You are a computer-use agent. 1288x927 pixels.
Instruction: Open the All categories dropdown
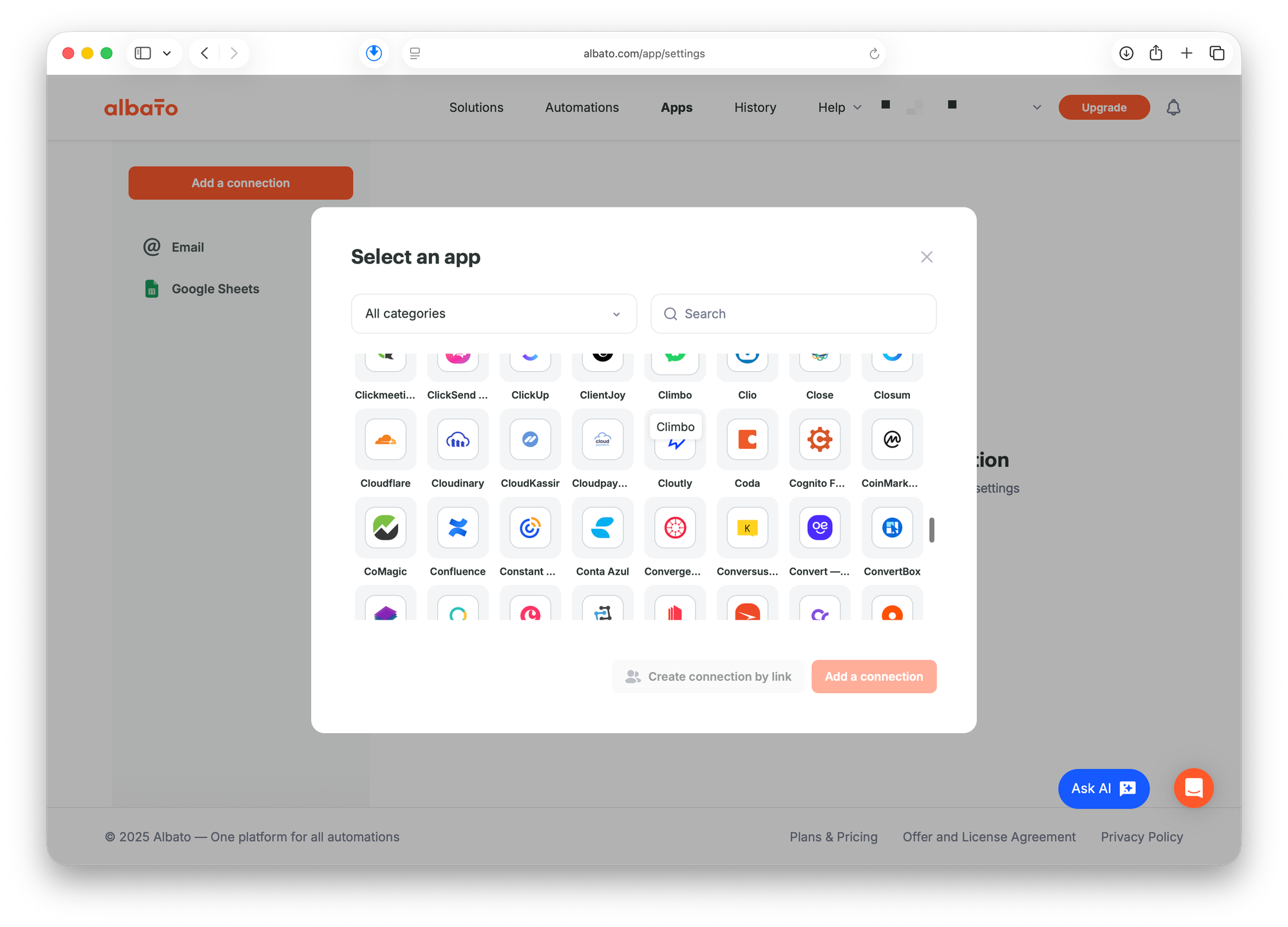coord(493,314)
